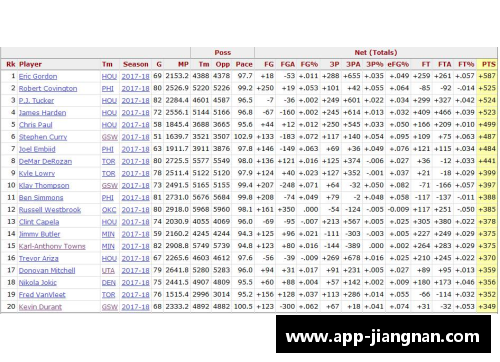Select Donovan Mitchell's UTA team link
500x362 pixels.
point(108,270)
